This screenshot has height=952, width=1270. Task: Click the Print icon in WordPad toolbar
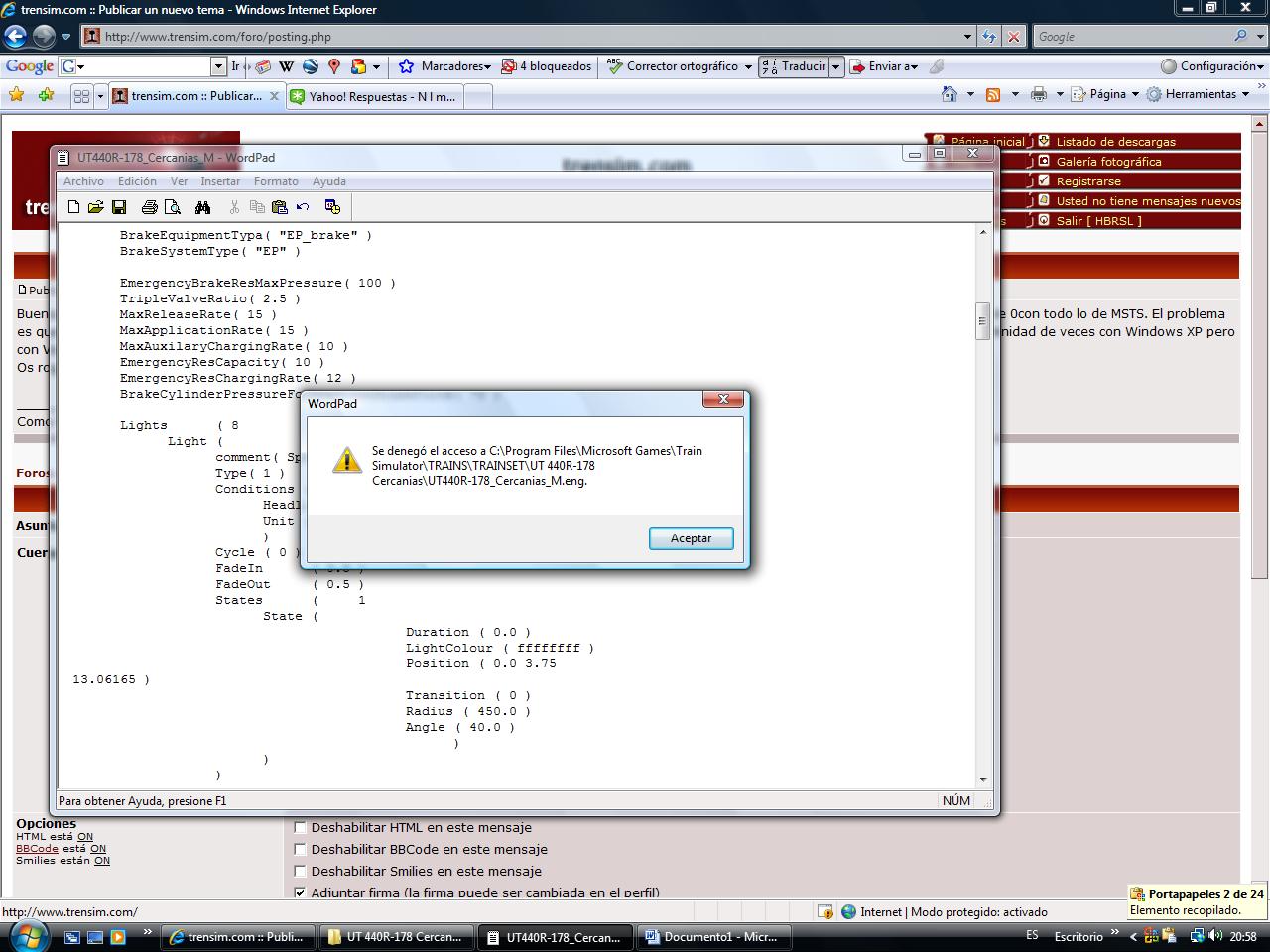click(149, 207)
